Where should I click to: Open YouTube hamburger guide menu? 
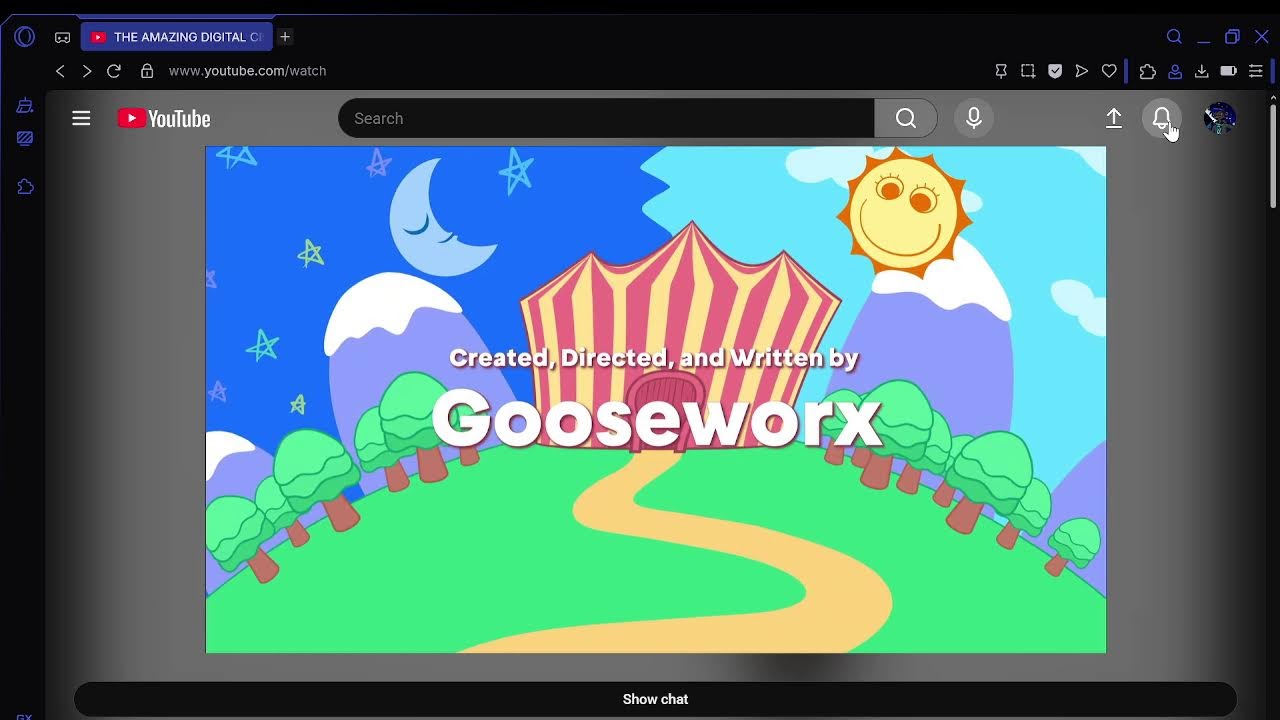(81, 118)
